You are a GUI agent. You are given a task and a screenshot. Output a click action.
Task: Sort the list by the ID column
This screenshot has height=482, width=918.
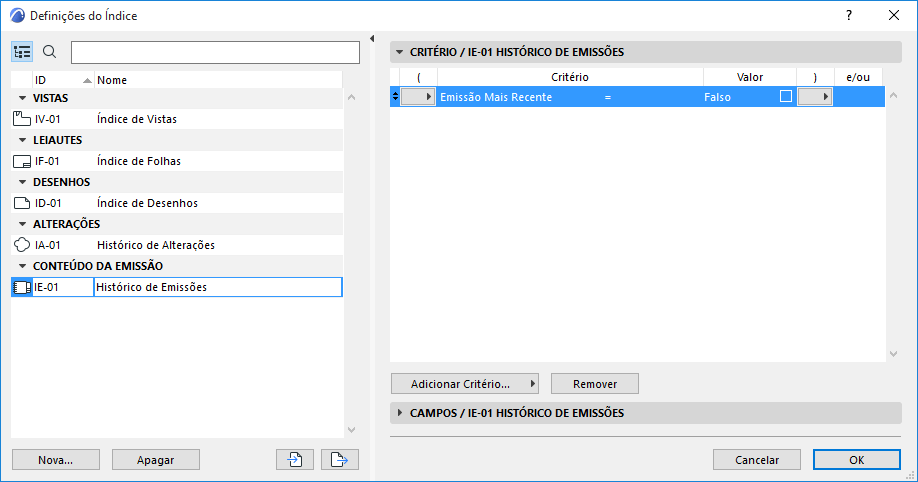click(x=60, y=80)
